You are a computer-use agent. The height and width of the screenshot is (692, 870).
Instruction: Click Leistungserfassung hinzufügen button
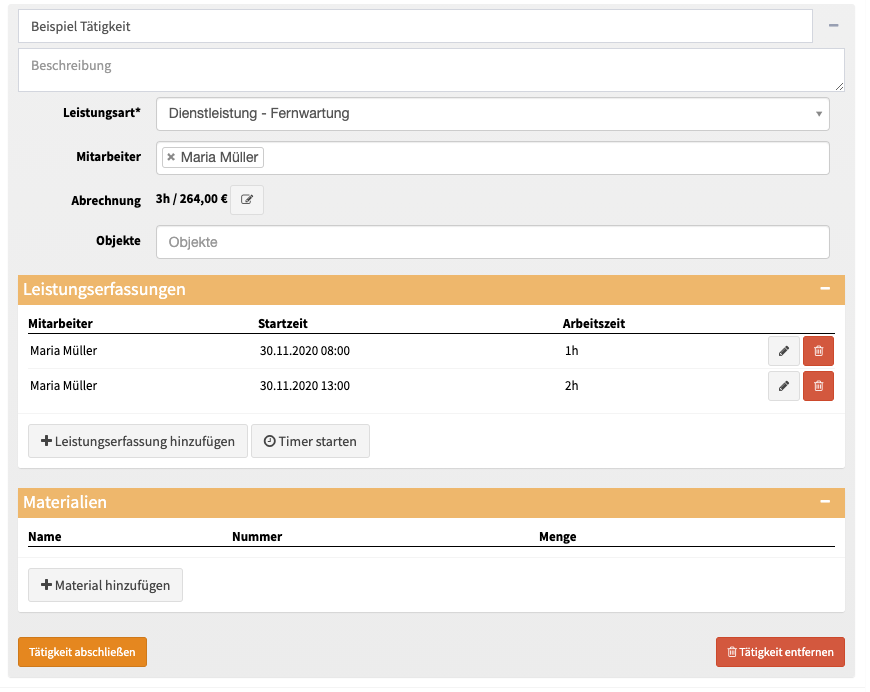pyautogui.click(x=138, y=441)
